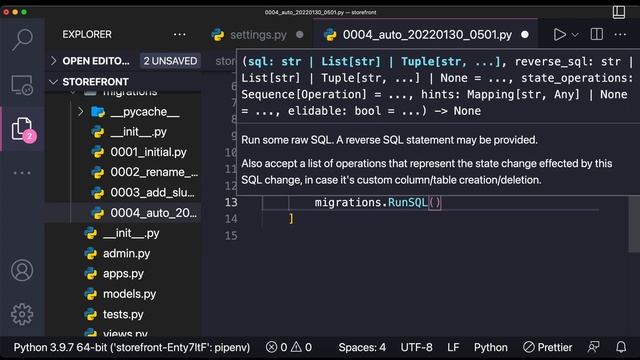Click line number 15 in gutter
Image resolution: width=640 pixels, height=360 pixels.
coord(231,236)
